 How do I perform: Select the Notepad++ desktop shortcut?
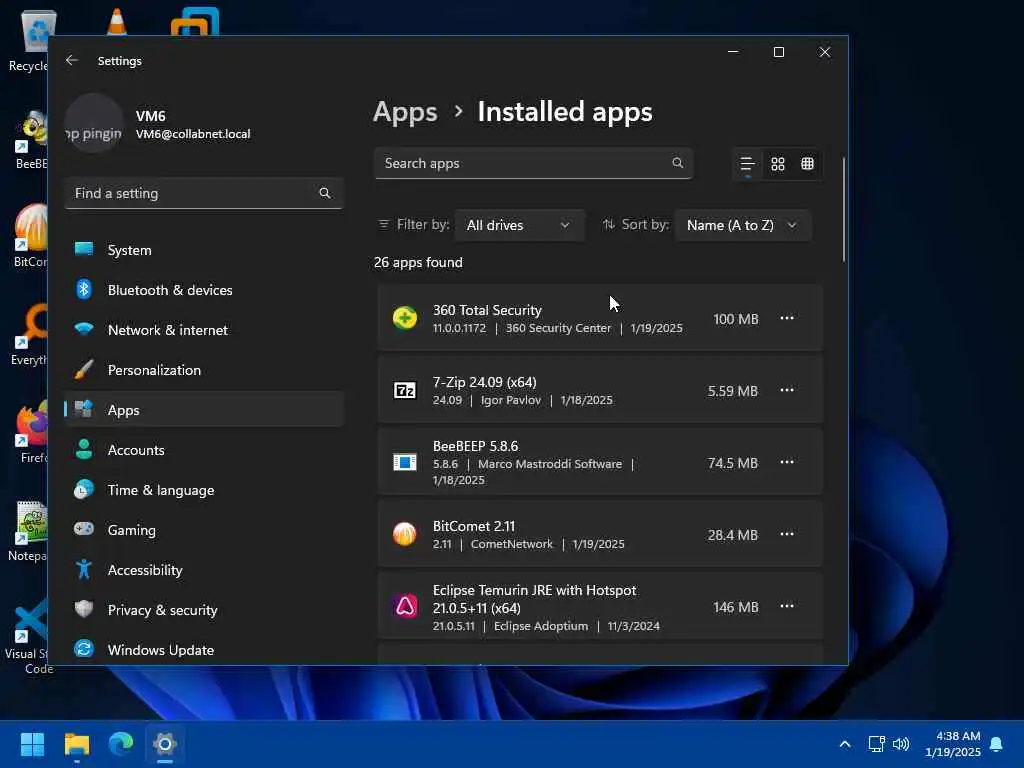27,530
